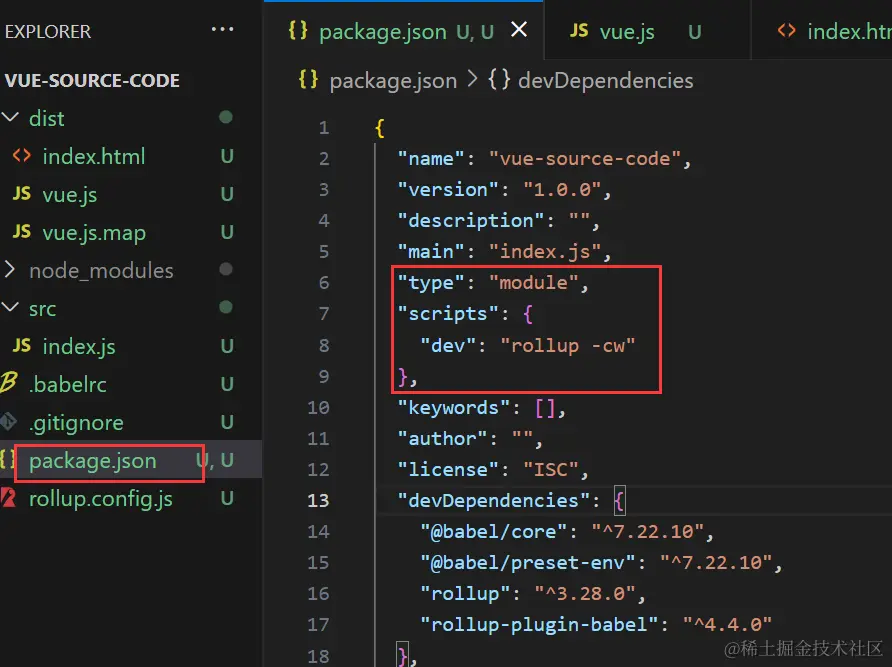Close the package.json editor tab
This screenshot has width=892, height=667.
[519, 29]
